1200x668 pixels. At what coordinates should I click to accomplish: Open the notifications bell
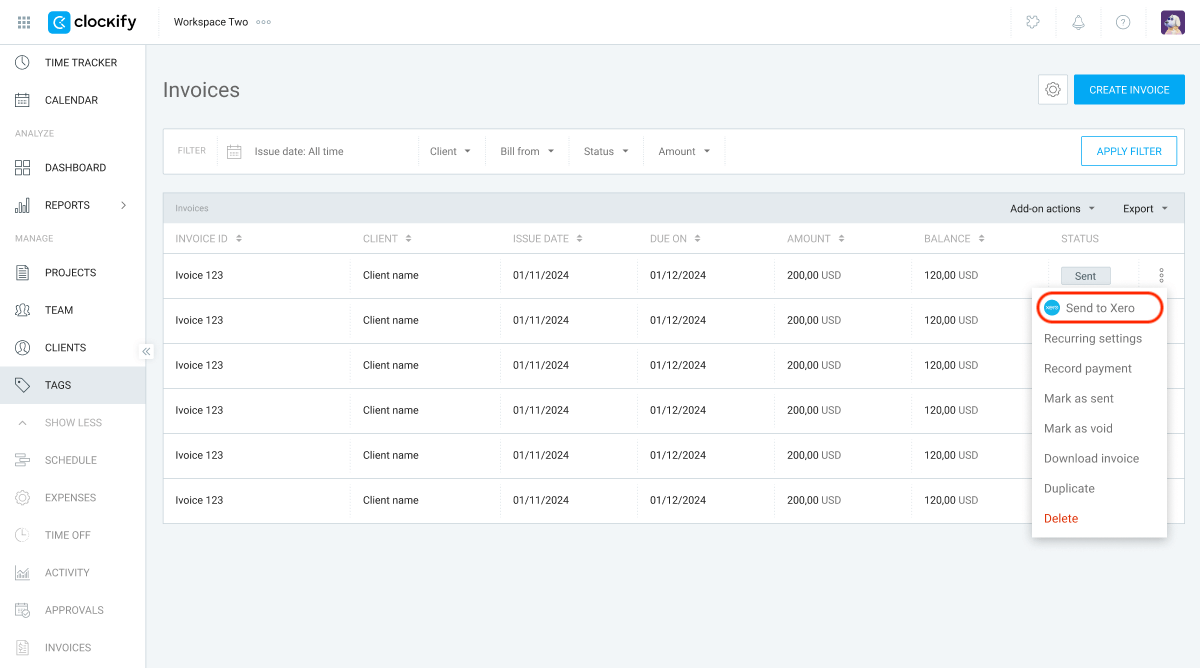coord(1078,21)
